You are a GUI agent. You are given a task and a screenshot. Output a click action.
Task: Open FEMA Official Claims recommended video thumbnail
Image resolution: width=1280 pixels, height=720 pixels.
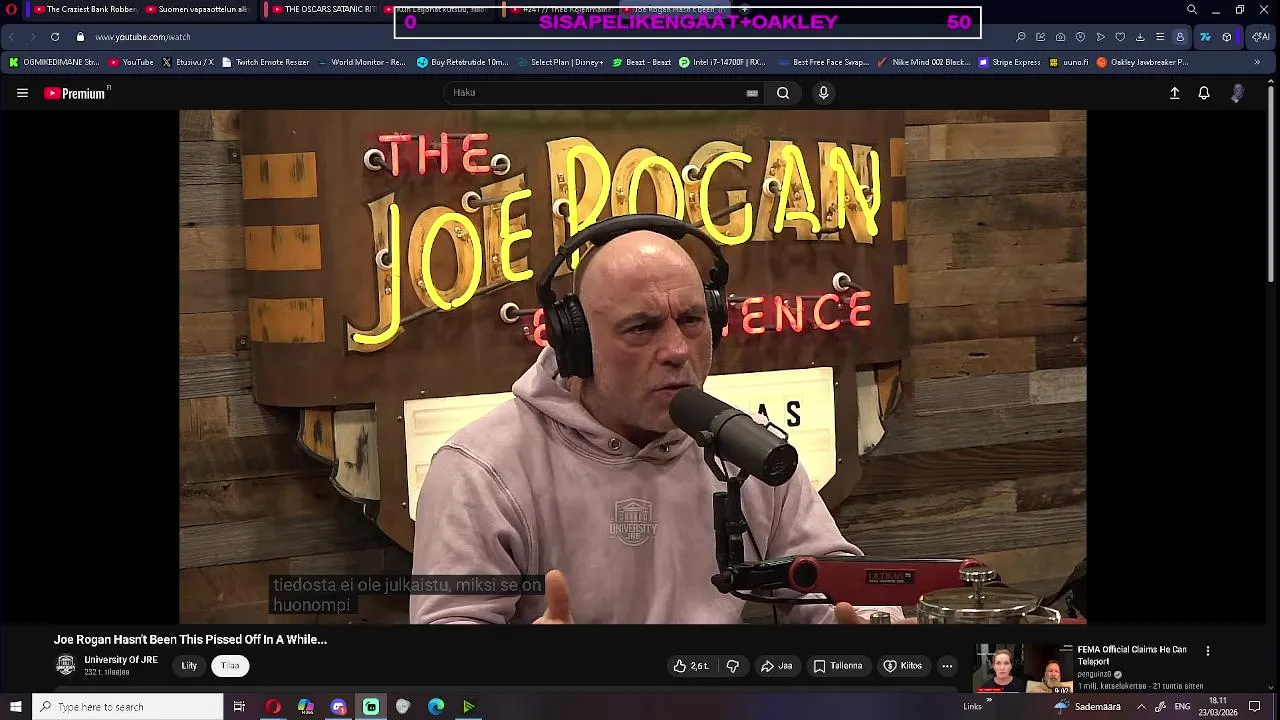(x=1023, y=669)
